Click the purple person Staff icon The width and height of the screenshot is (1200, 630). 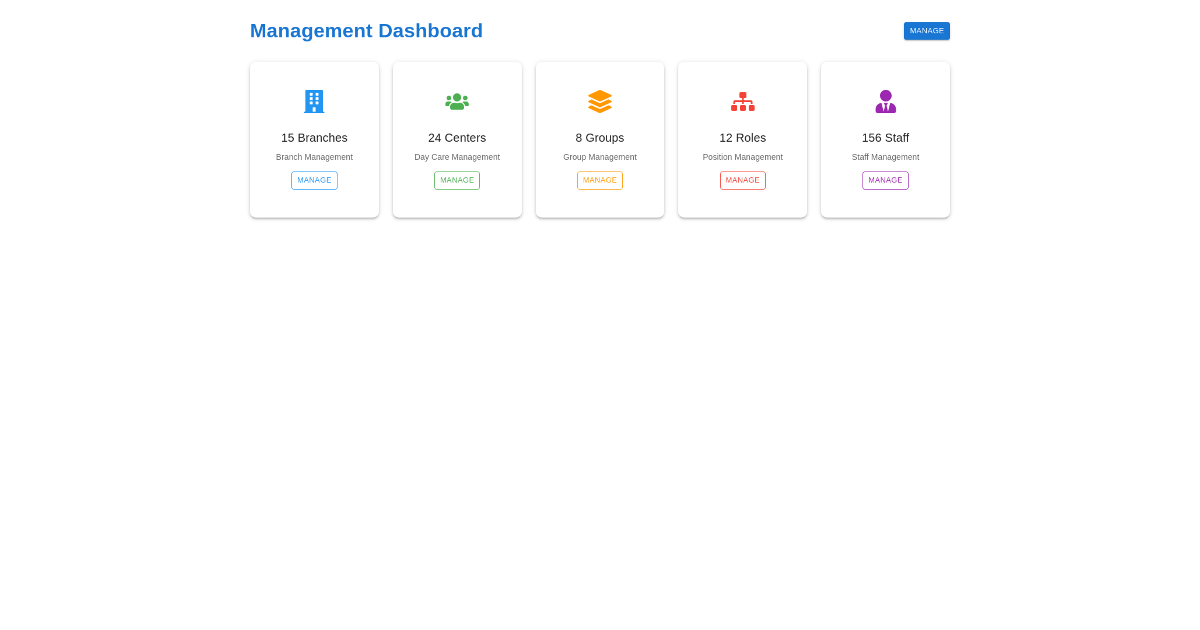(885, 101)
